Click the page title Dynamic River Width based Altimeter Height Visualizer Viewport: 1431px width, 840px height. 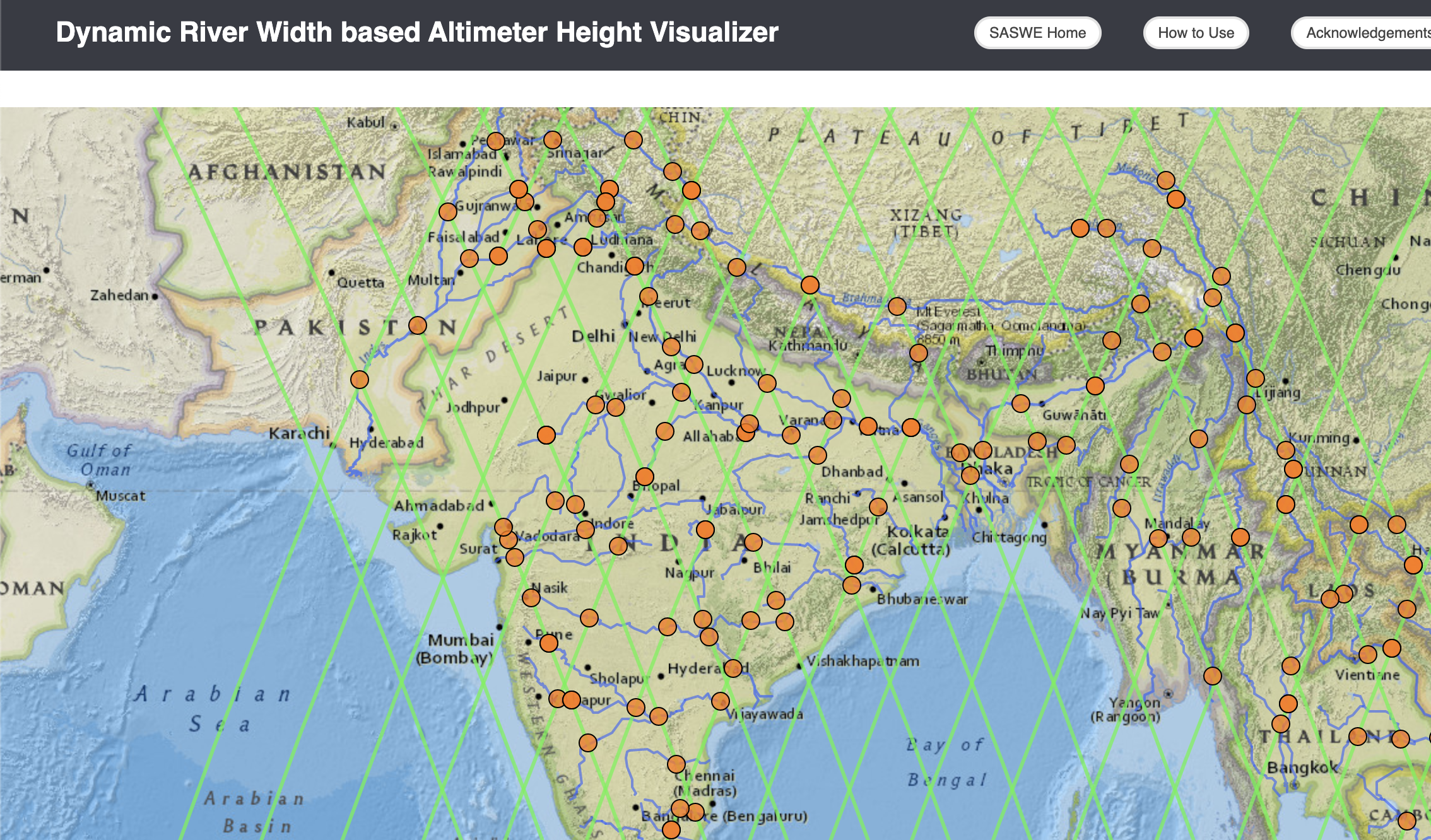pyautogui.click(x=417, y=32)
